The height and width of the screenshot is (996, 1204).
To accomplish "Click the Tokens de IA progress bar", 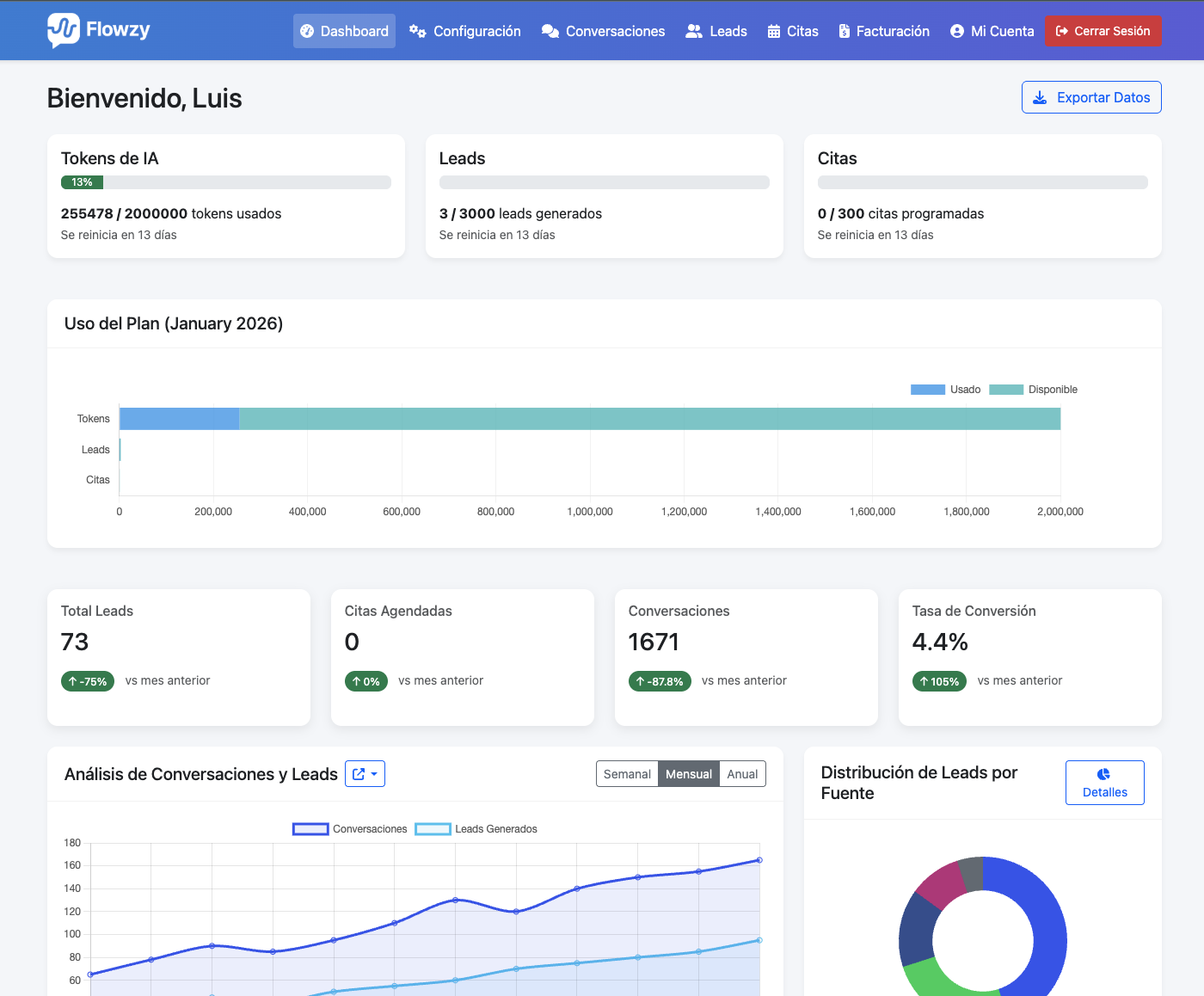I will (x=225, y=181).
